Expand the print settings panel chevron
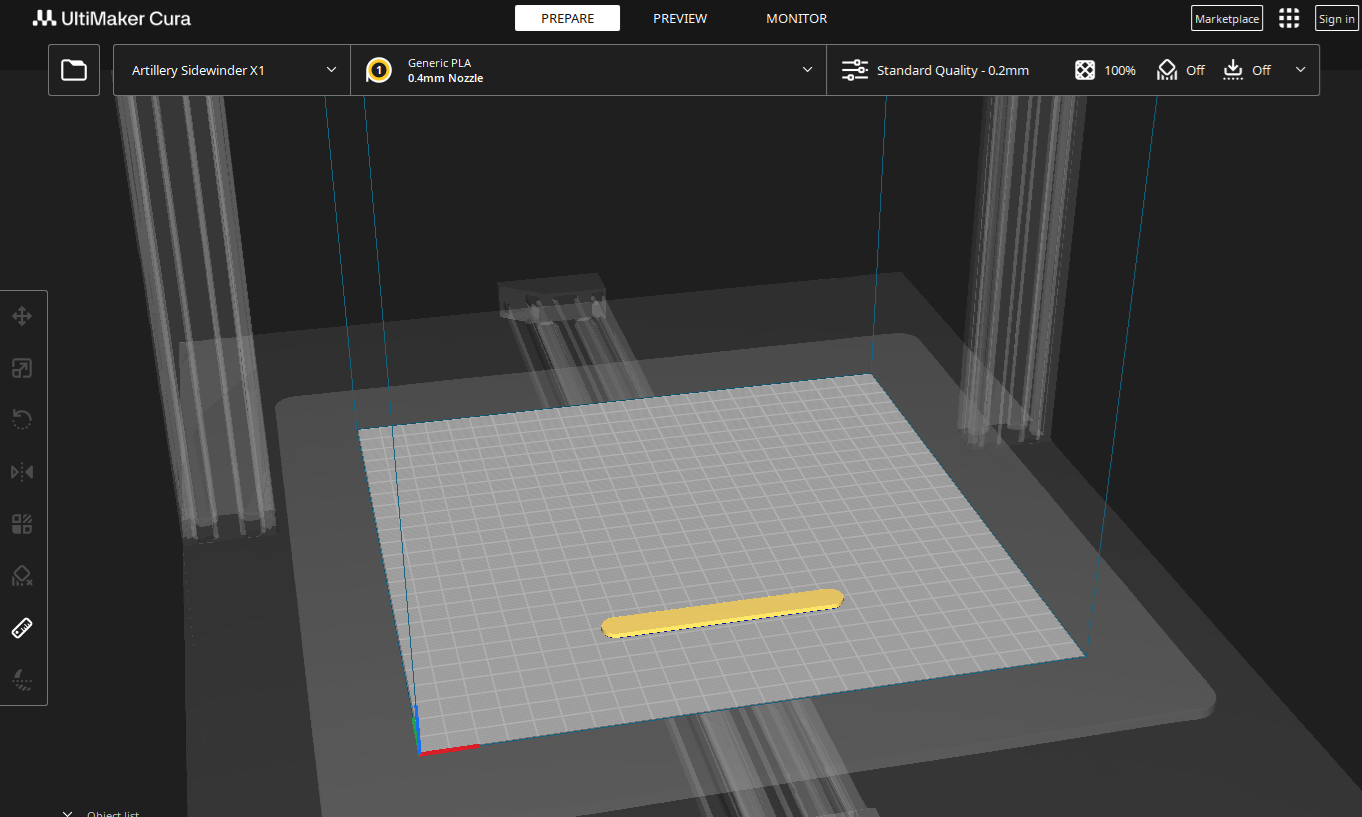The image size is (1362, 817). 1300,70
